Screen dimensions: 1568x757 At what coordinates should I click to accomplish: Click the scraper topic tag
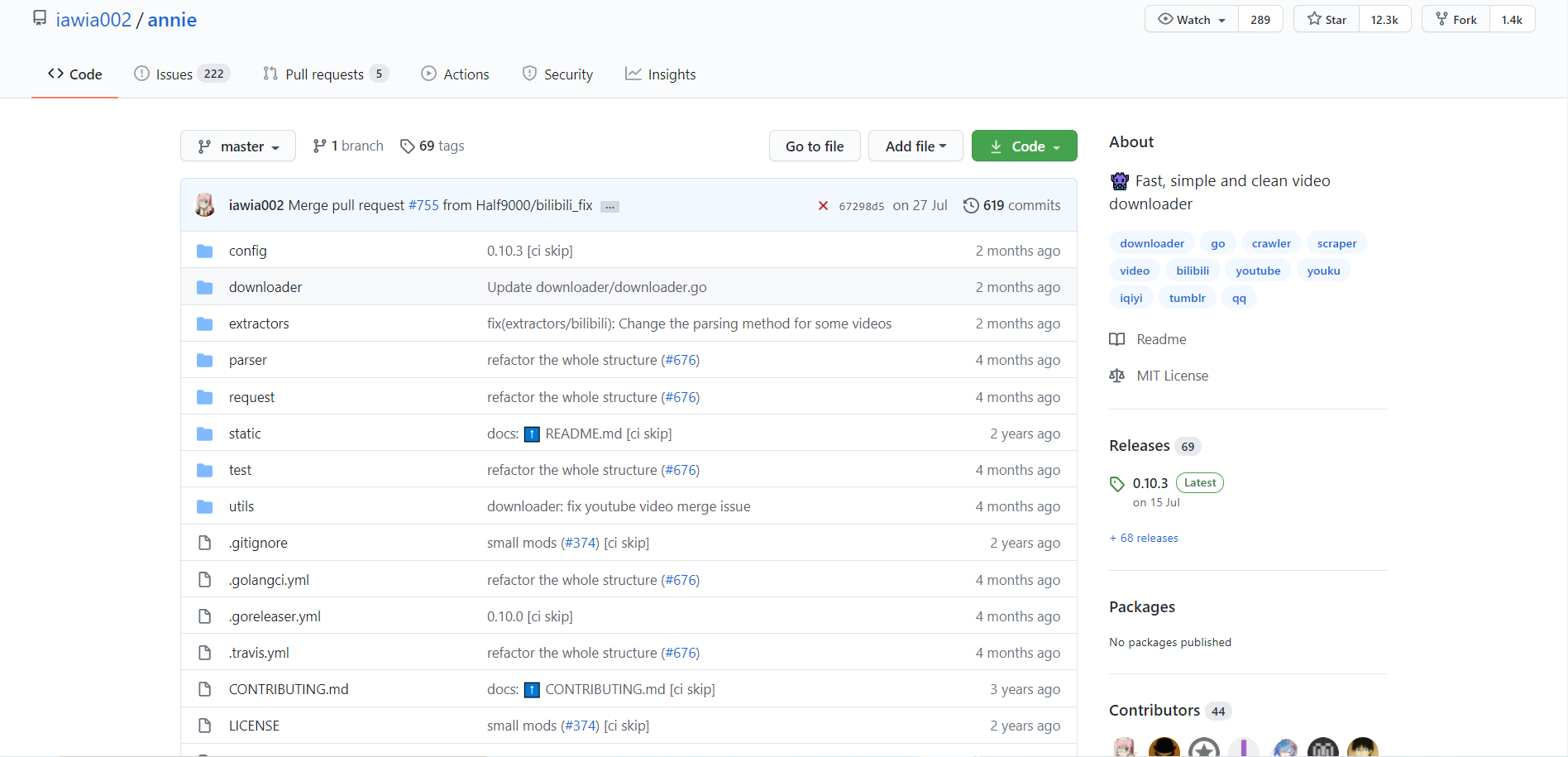click(1336, 243)
